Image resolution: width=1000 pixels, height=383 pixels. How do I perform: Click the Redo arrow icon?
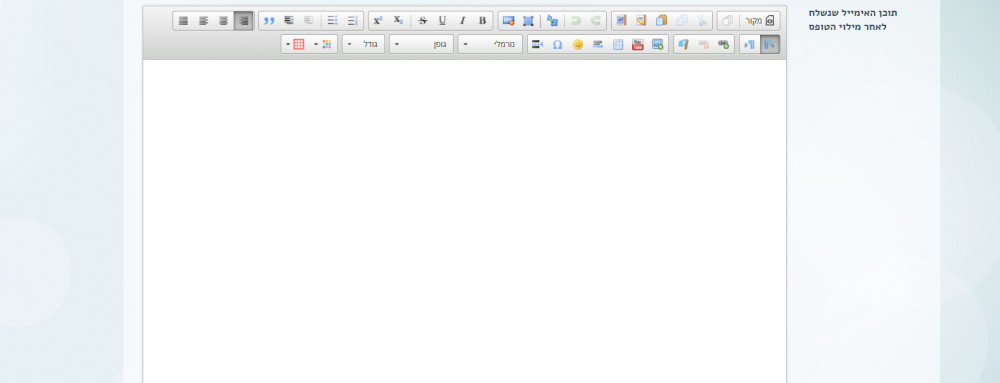575,20
